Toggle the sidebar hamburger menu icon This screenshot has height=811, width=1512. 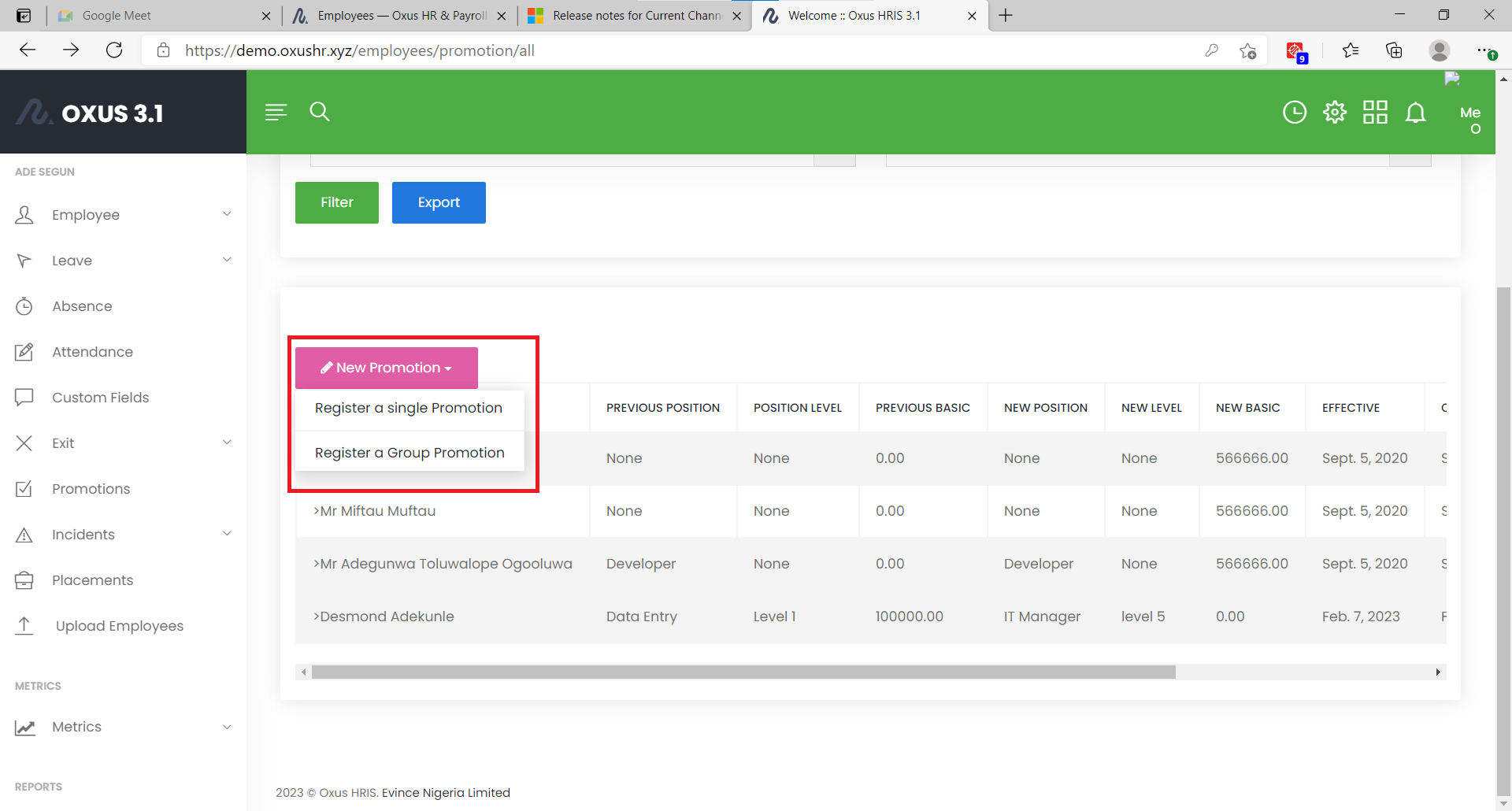pos(276,113)
